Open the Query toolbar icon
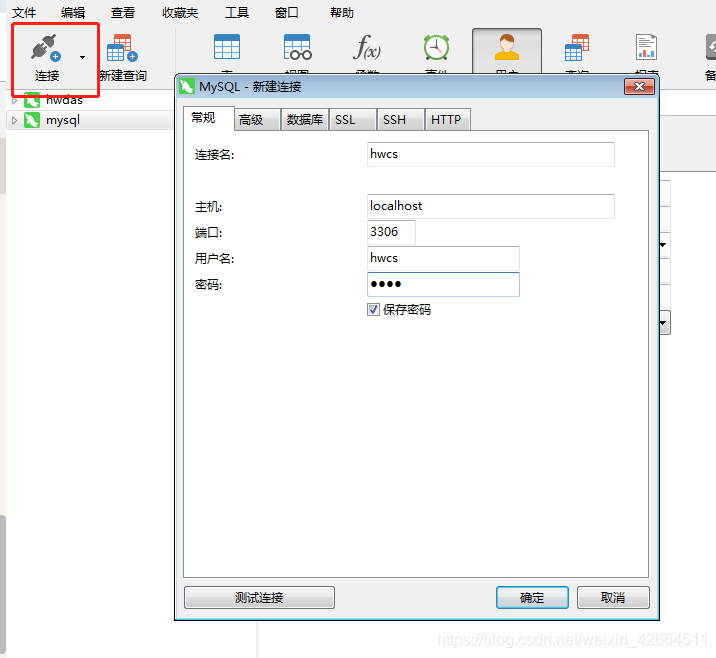This screenshot has height=658, width=716. coord(577,47)
